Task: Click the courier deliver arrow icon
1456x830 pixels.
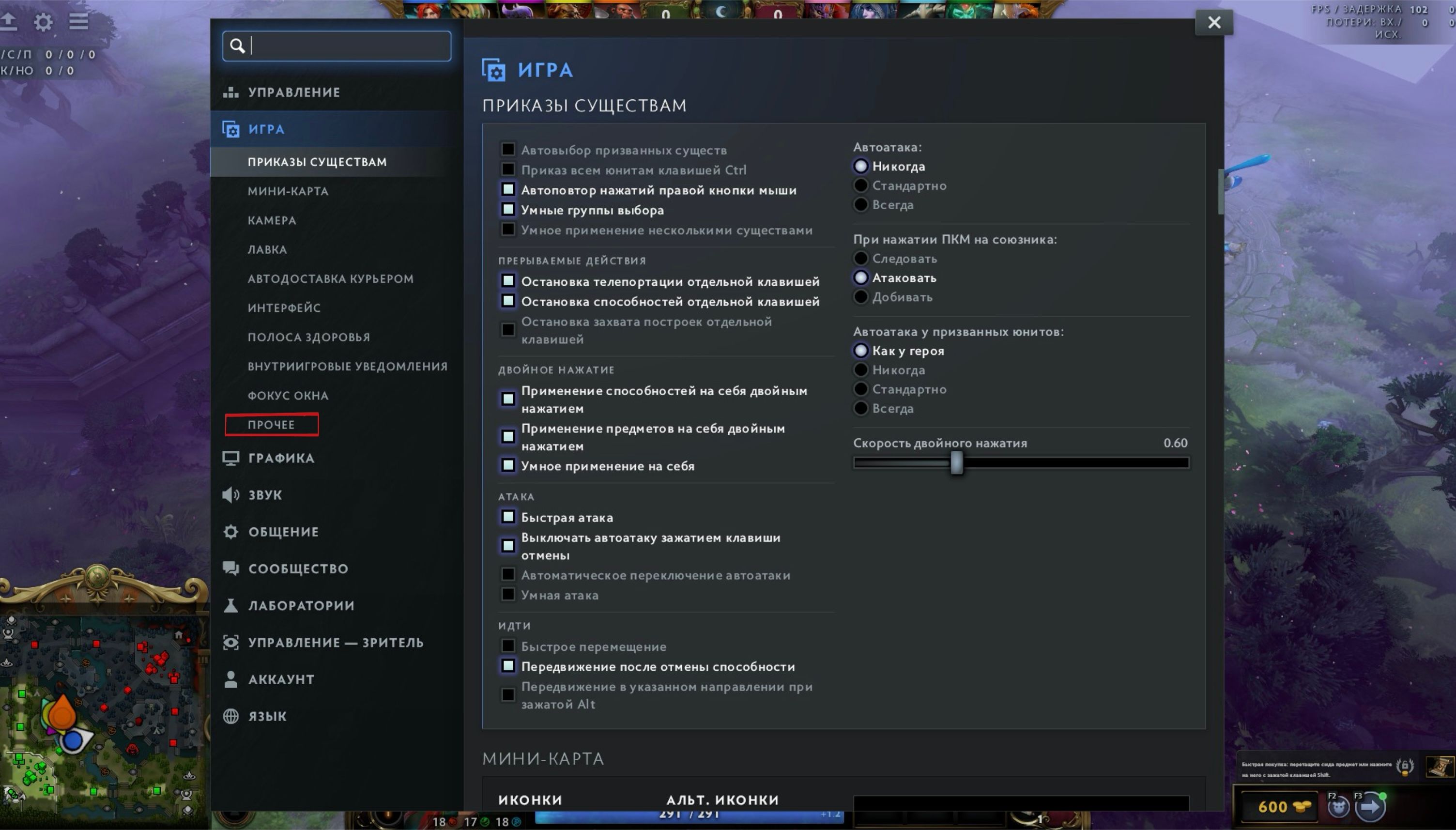Action: click(x=1370, y=807)
